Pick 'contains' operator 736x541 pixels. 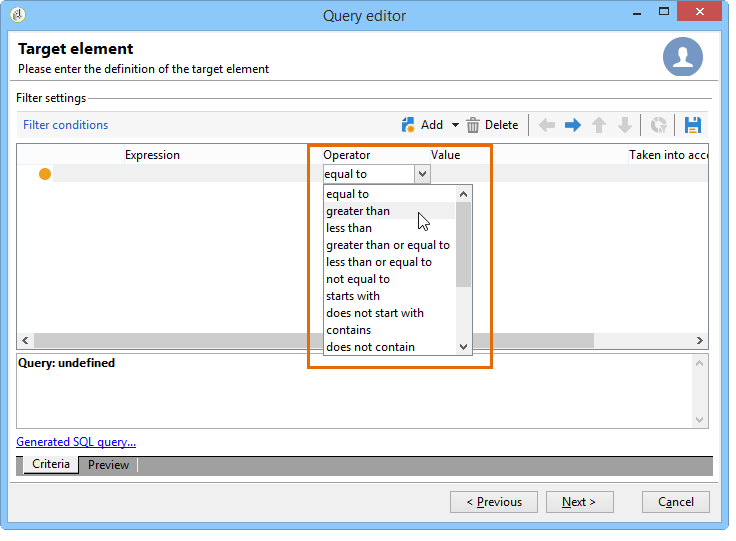[390, 329]
